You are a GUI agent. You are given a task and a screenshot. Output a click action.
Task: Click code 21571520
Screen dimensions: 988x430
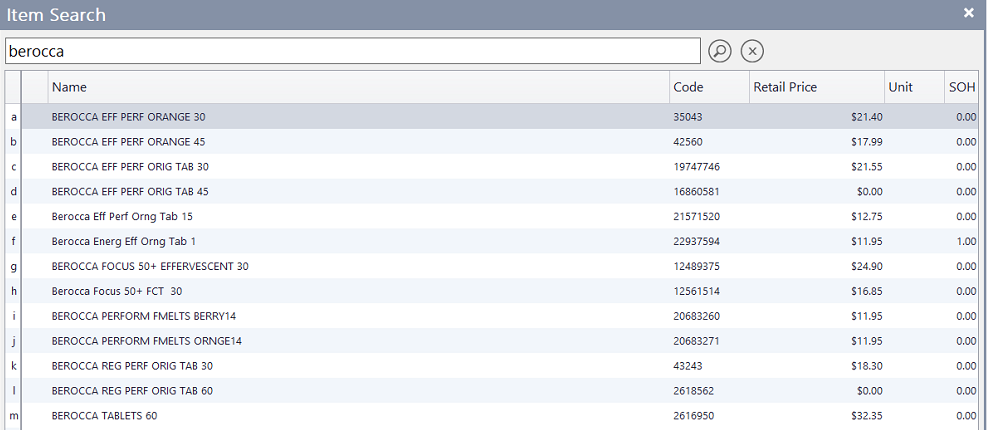pyautogui.click(x=696, y=217)
